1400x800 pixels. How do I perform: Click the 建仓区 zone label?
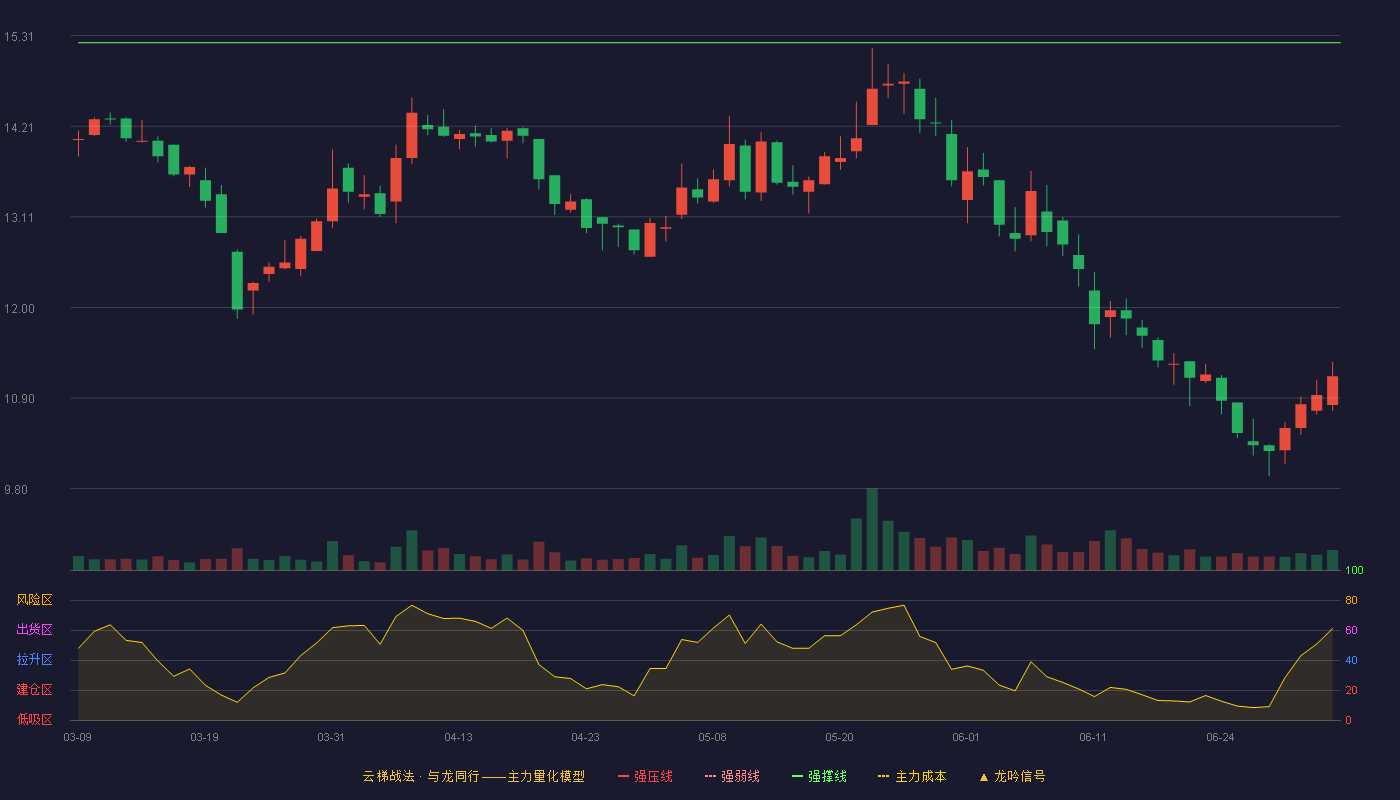34,690
